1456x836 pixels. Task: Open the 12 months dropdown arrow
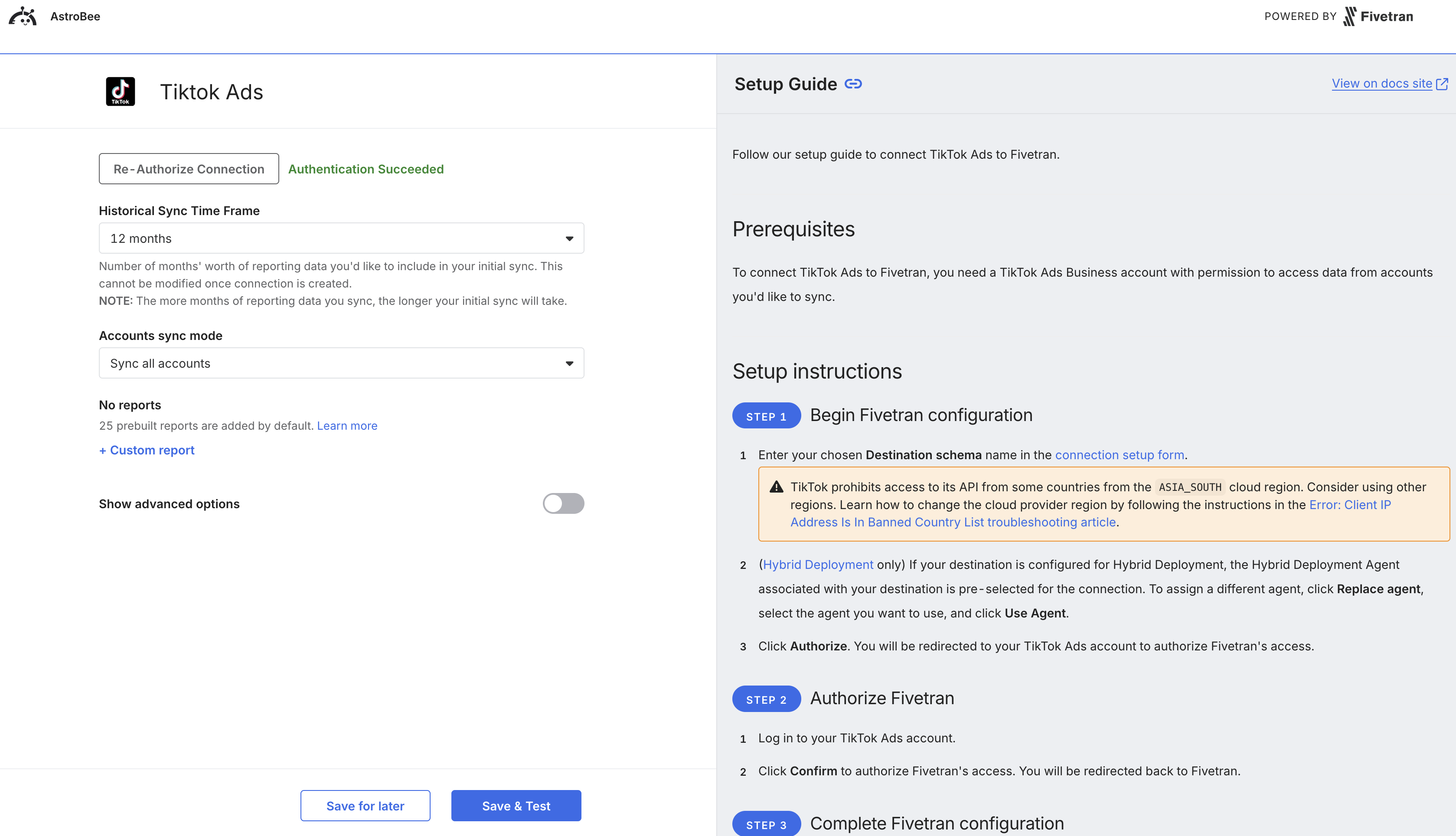pyautogui.click(x=569, y=238)
